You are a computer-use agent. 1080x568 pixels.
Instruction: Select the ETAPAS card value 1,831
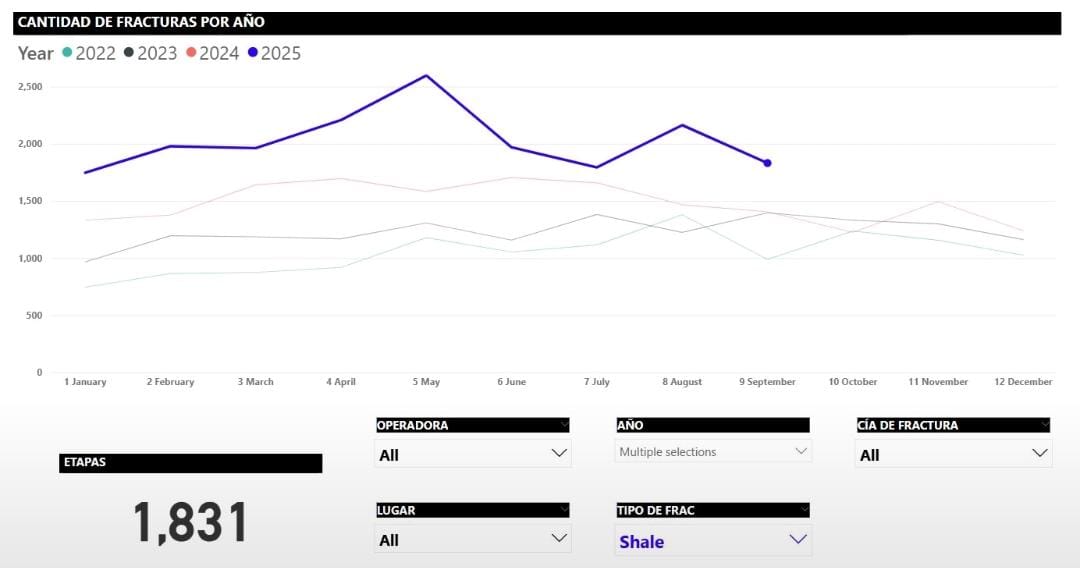(x=190, y=522)
